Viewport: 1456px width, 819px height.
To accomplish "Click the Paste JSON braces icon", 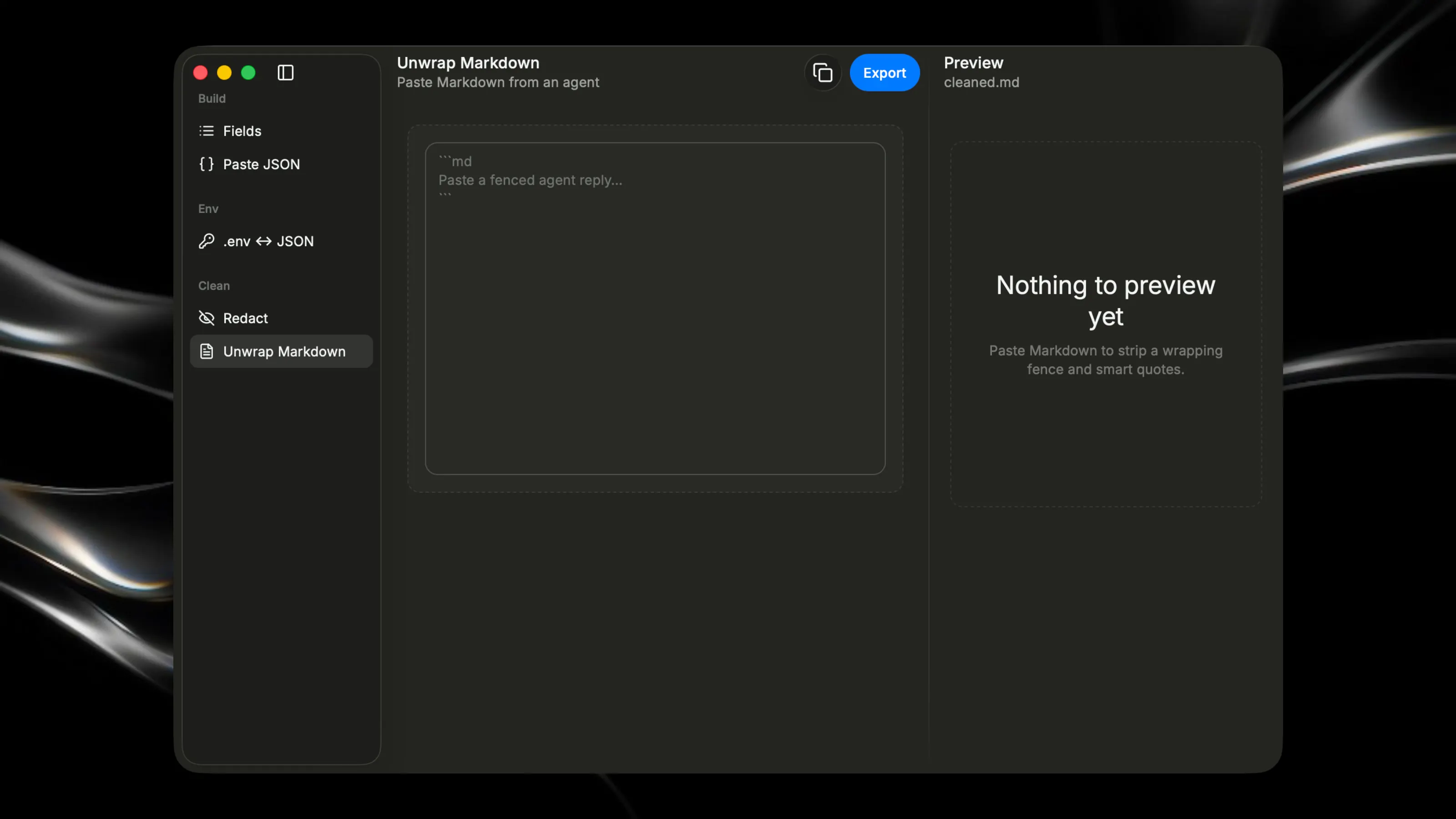I will pos(206,164).
